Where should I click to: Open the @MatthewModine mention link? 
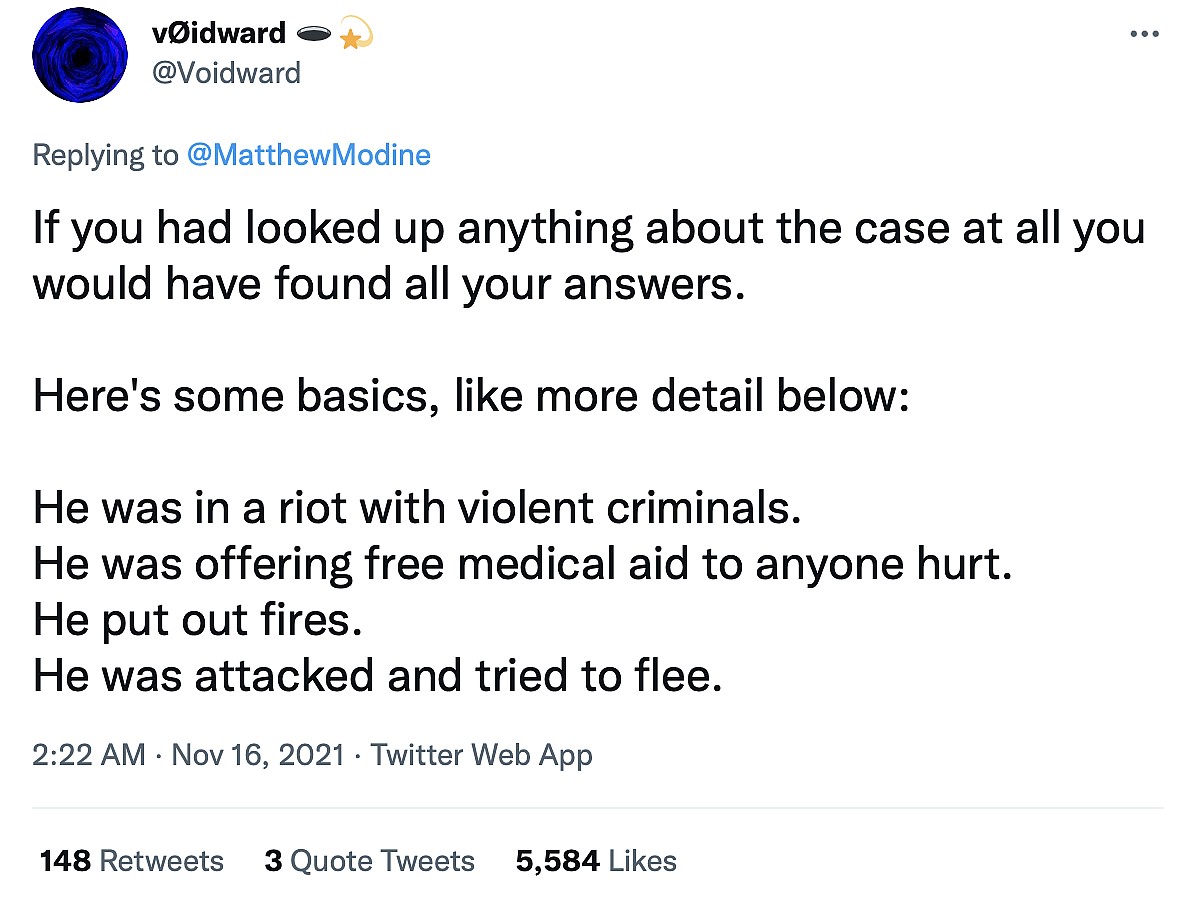[x=308, y=155]
